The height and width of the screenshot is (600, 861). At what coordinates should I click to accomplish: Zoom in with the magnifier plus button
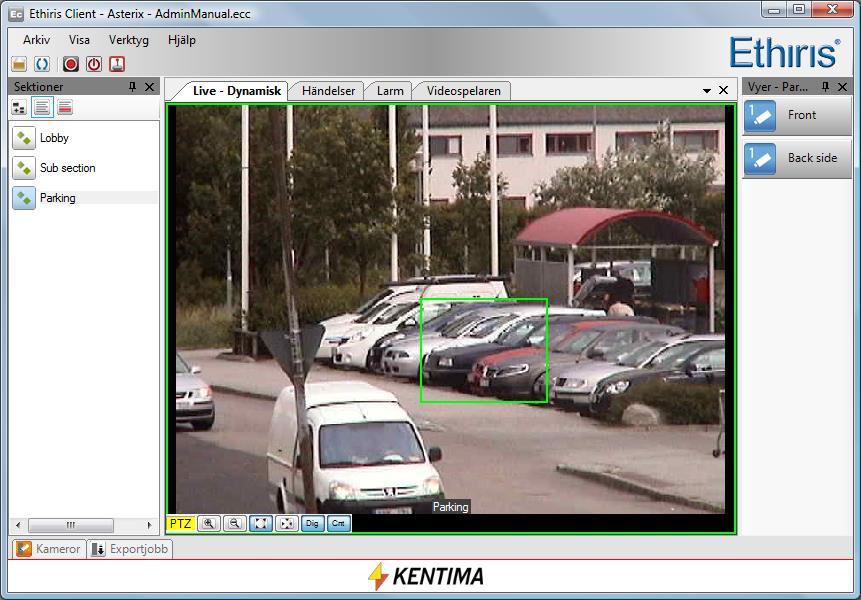tap(209, 524)
